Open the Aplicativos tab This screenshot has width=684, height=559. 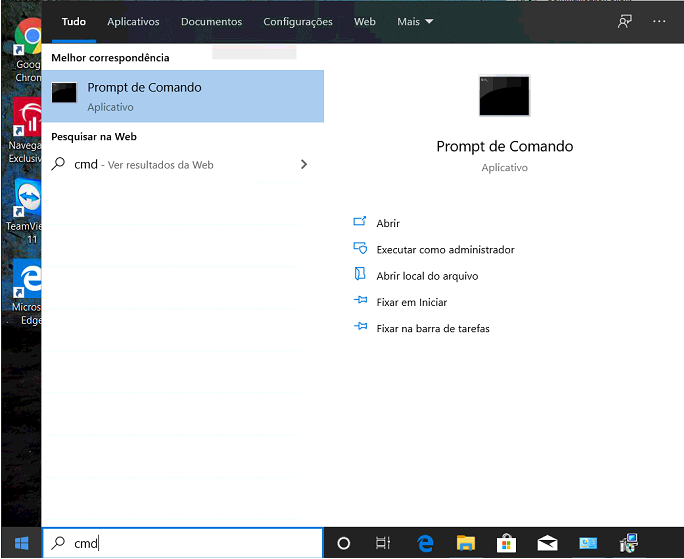coord(133,21)
